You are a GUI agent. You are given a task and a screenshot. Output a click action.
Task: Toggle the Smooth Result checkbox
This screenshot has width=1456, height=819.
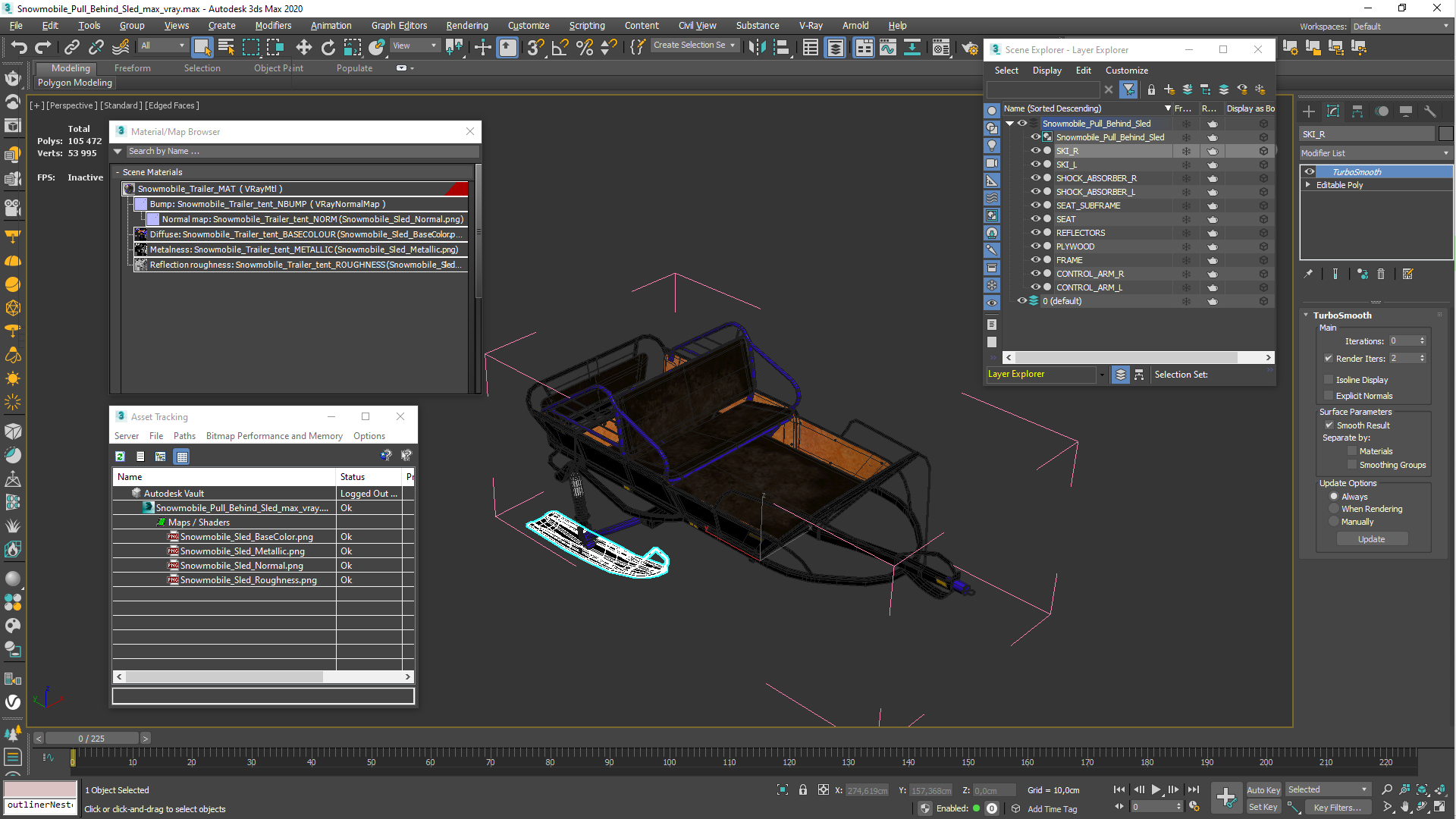1329,425
